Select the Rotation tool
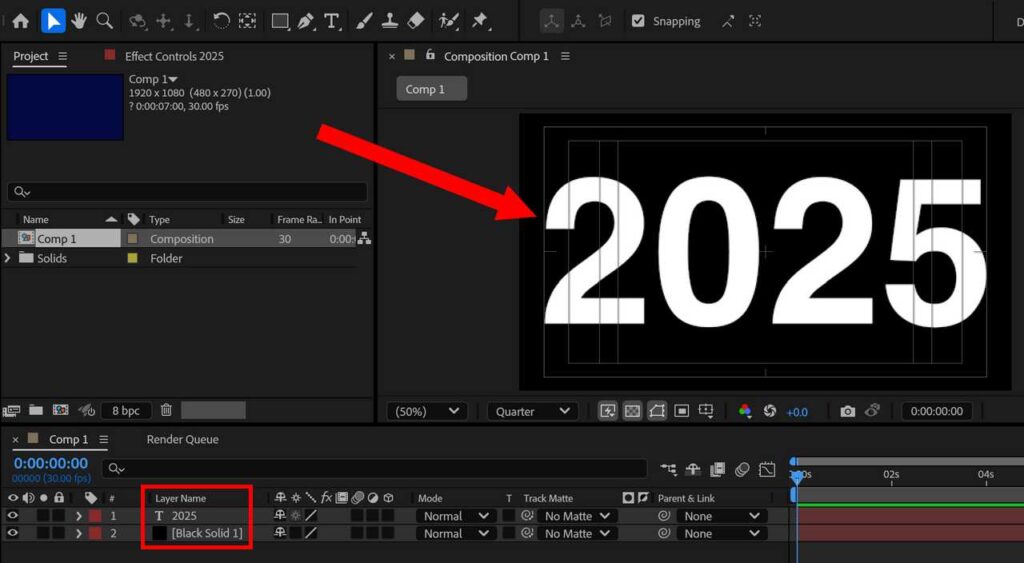1024x563 pixels. (221, 21)
